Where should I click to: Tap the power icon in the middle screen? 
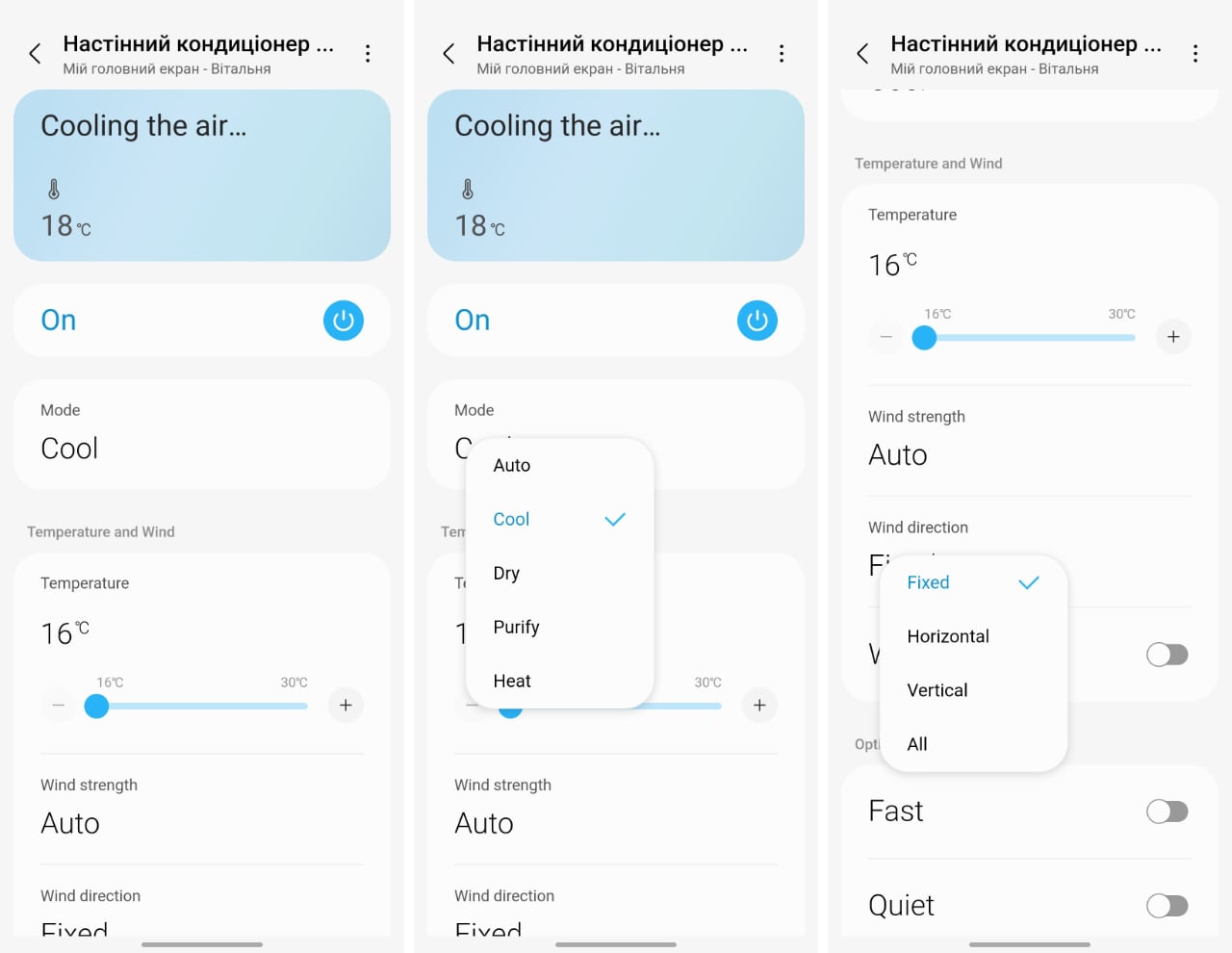pos(757,321)
